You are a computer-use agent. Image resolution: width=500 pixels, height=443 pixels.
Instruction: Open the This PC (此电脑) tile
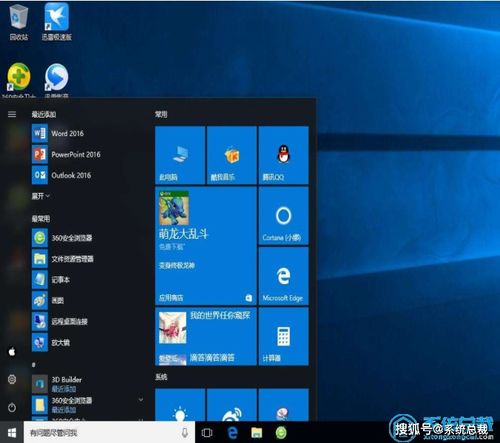(x=180, y=155)
